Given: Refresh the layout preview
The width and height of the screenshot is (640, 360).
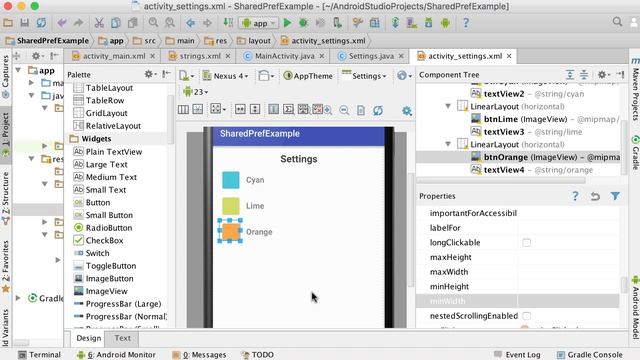Looking at the screenshot, I should [378, 110].
